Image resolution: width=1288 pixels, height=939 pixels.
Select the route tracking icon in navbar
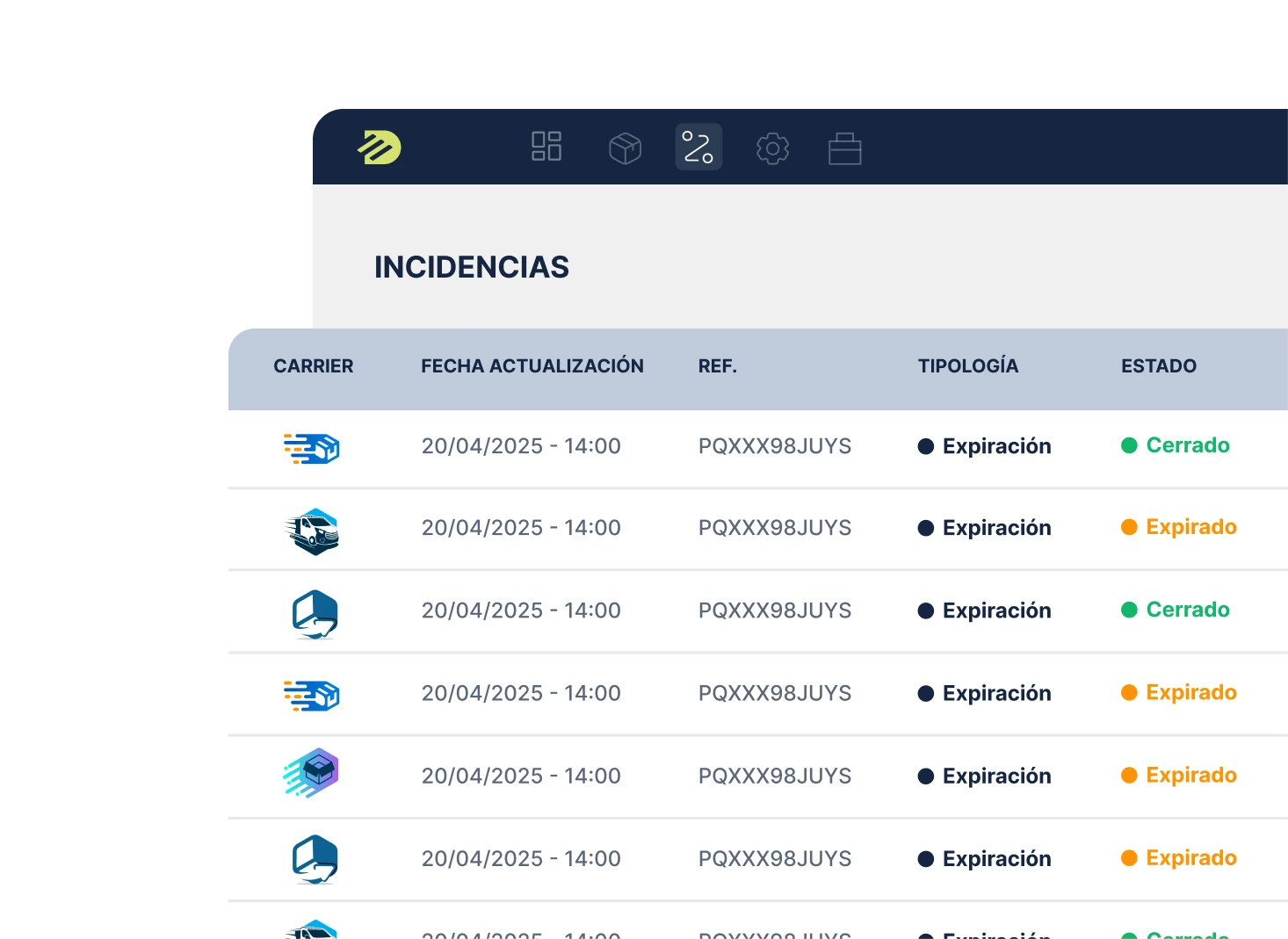(698, 147)
